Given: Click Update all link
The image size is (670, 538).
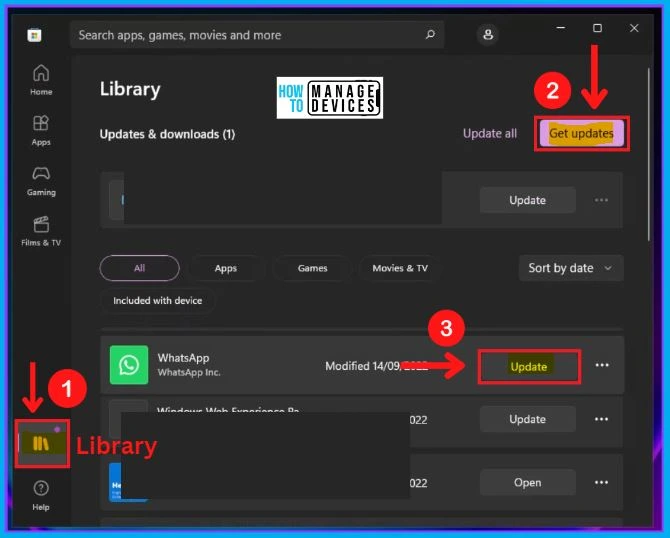Looking at the screenshot, I should point(490,133).
